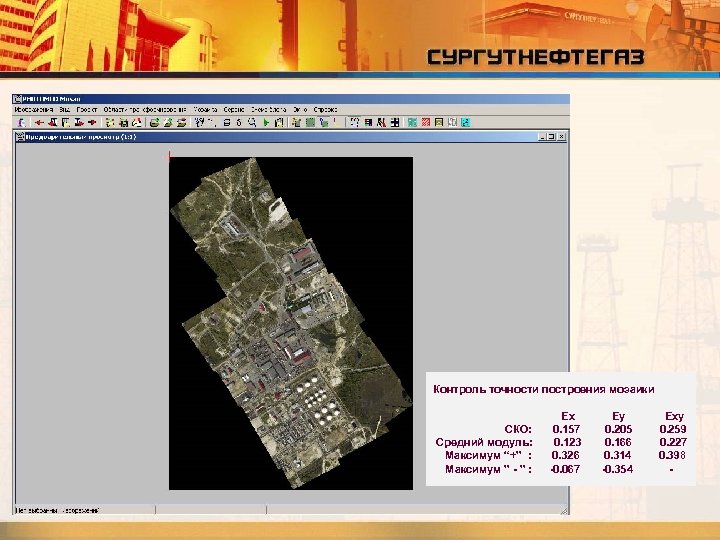720x540 pixels.
Task: Open the Справка menu
Action: click(325, 110)
